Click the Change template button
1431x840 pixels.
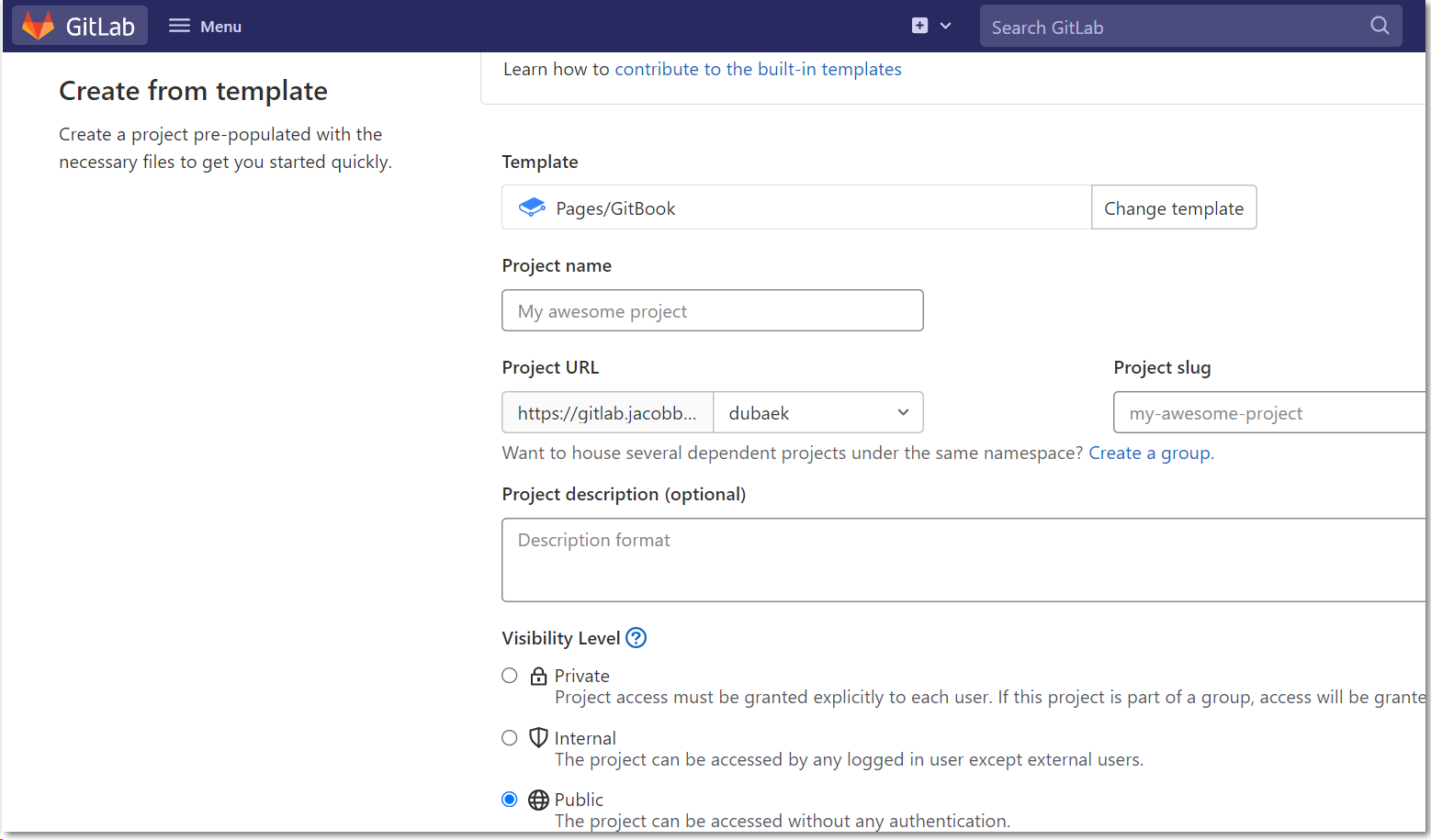point(1174,207)
